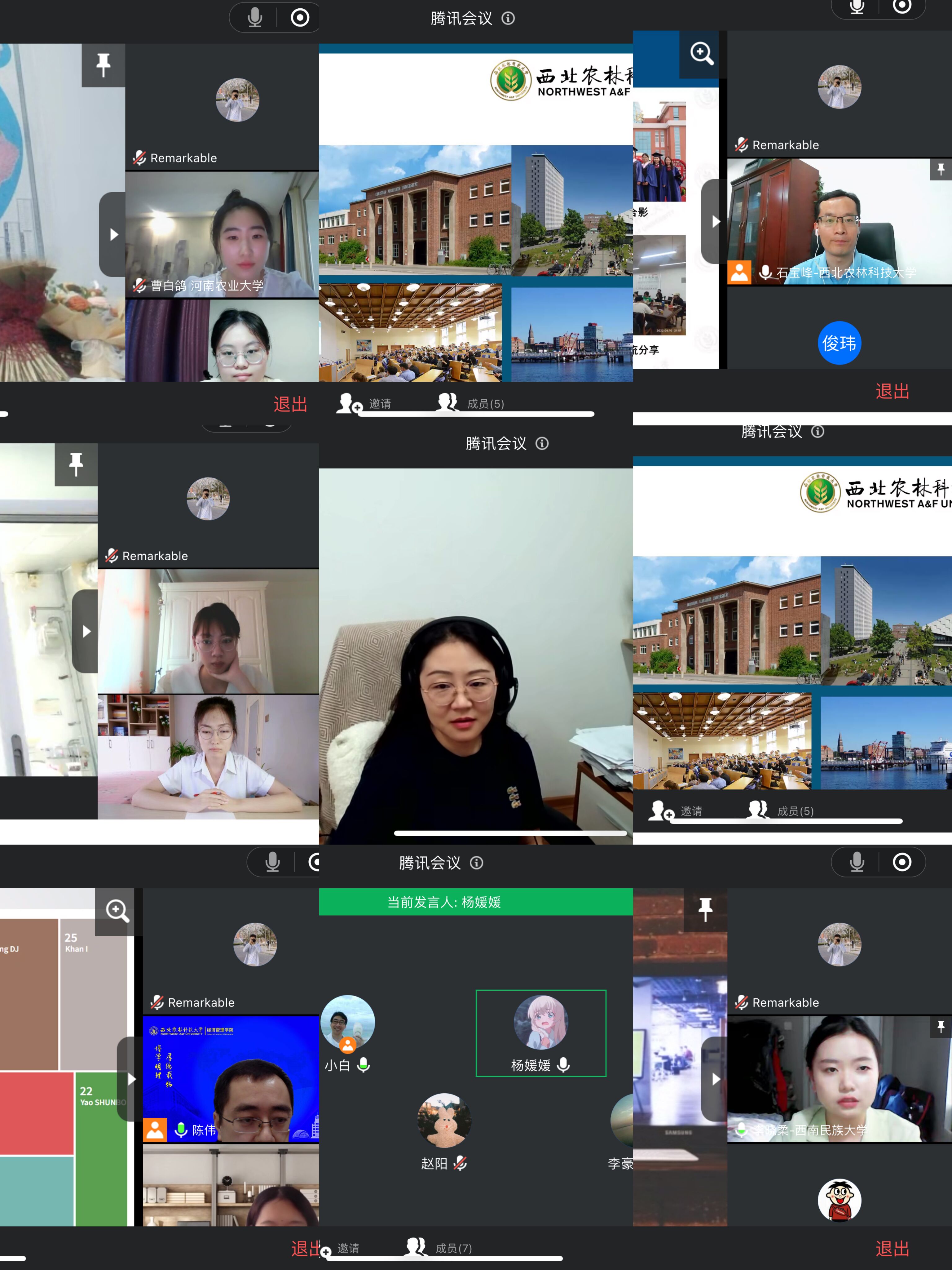Expand the sidebar arrow beside 曹白鸽 video
The width and height of the screenshot is (952, 1270).
[x=113, y=234]
